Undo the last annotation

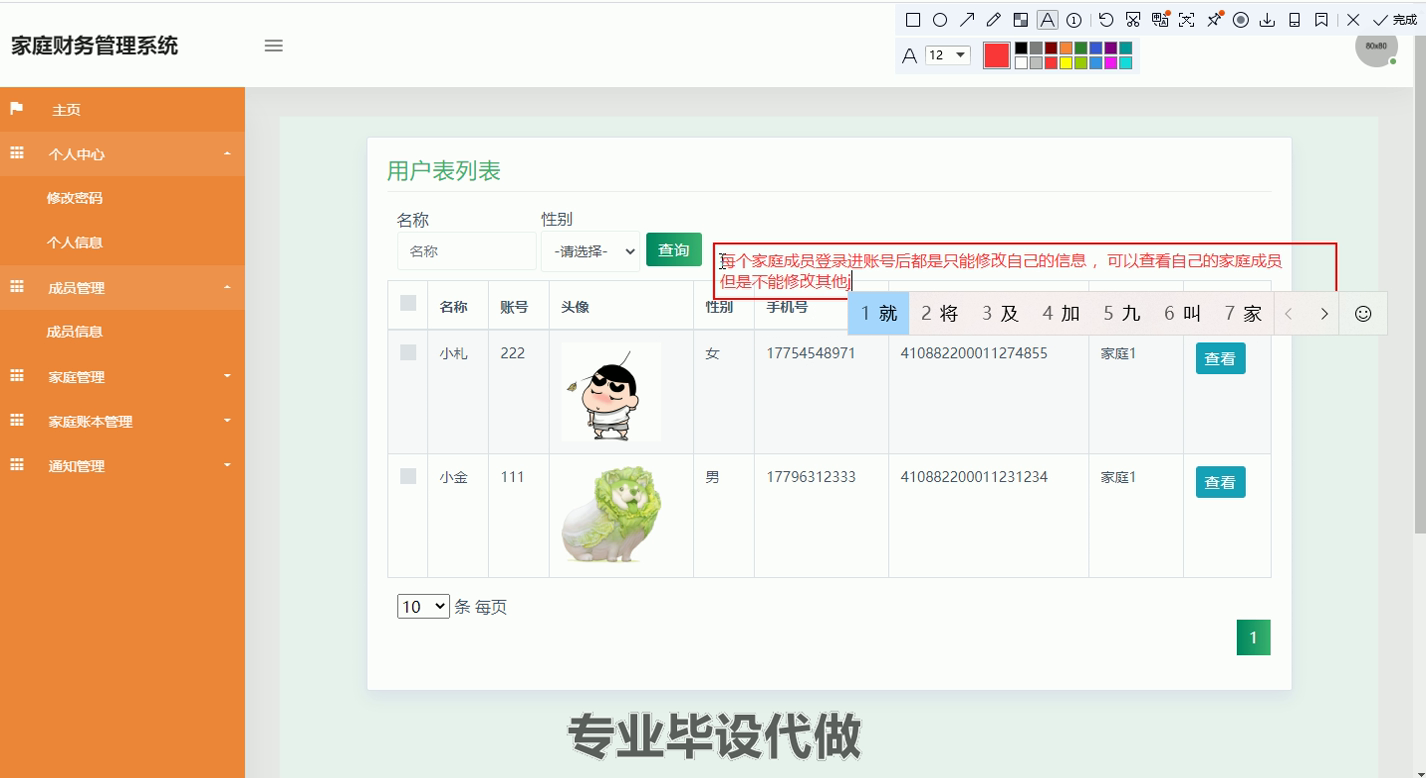coord(1106,20)
